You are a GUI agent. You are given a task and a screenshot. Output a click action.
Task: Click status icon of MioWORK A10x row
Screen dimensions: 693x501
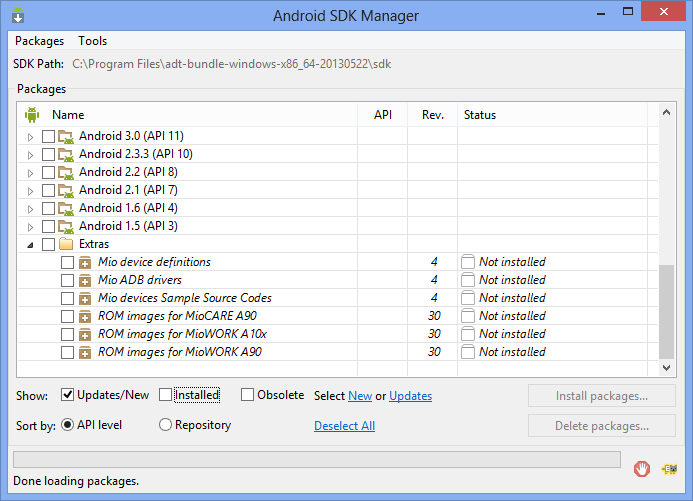pos(468,334)
